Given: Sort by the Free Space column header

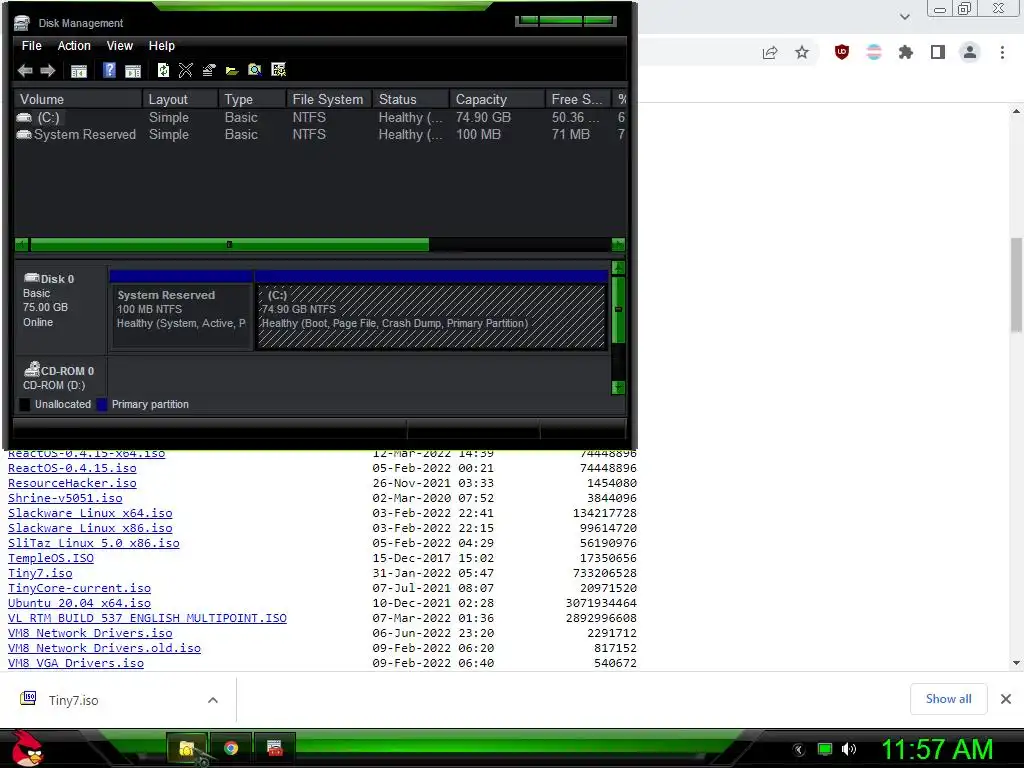Looking at the screenshot, I should pyautogui.click(x=578, y=99).
